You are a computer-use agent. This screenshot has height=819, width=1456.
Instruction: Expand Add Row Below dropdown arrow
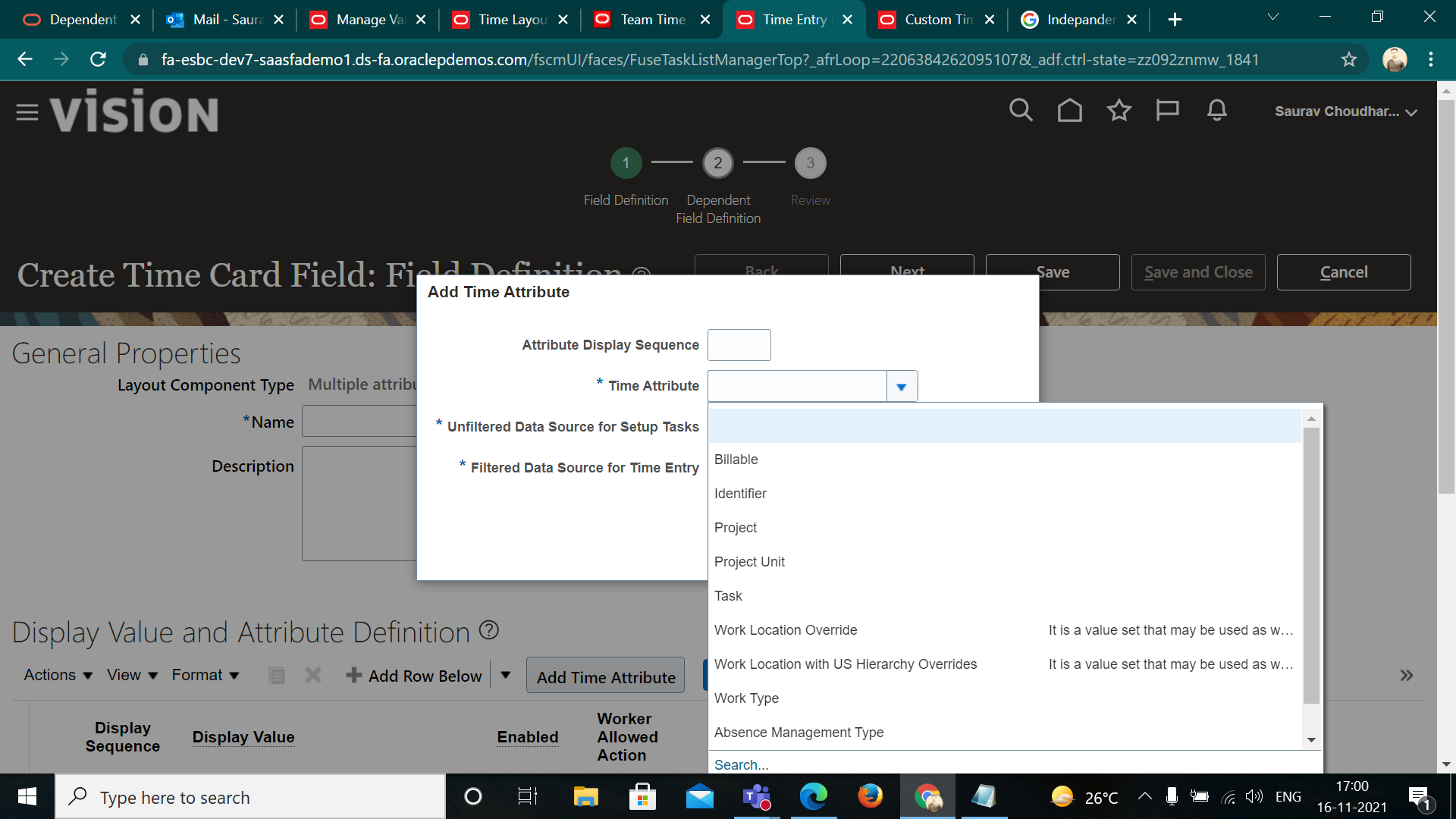point(506,675)
